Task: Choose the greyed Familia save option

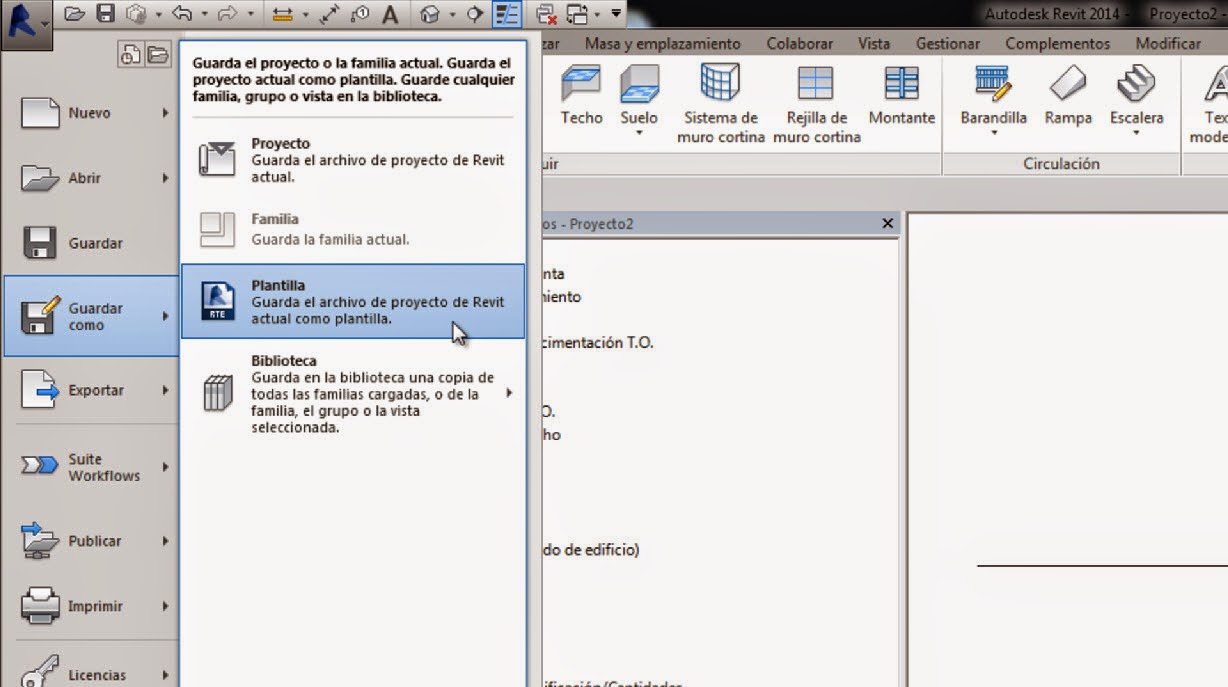Action: 352,229
